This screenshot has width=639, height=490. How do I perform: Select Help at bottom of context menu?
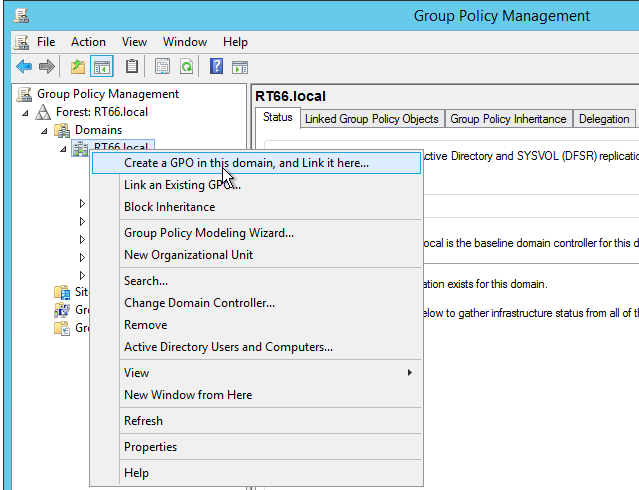[x=256, y=473]
